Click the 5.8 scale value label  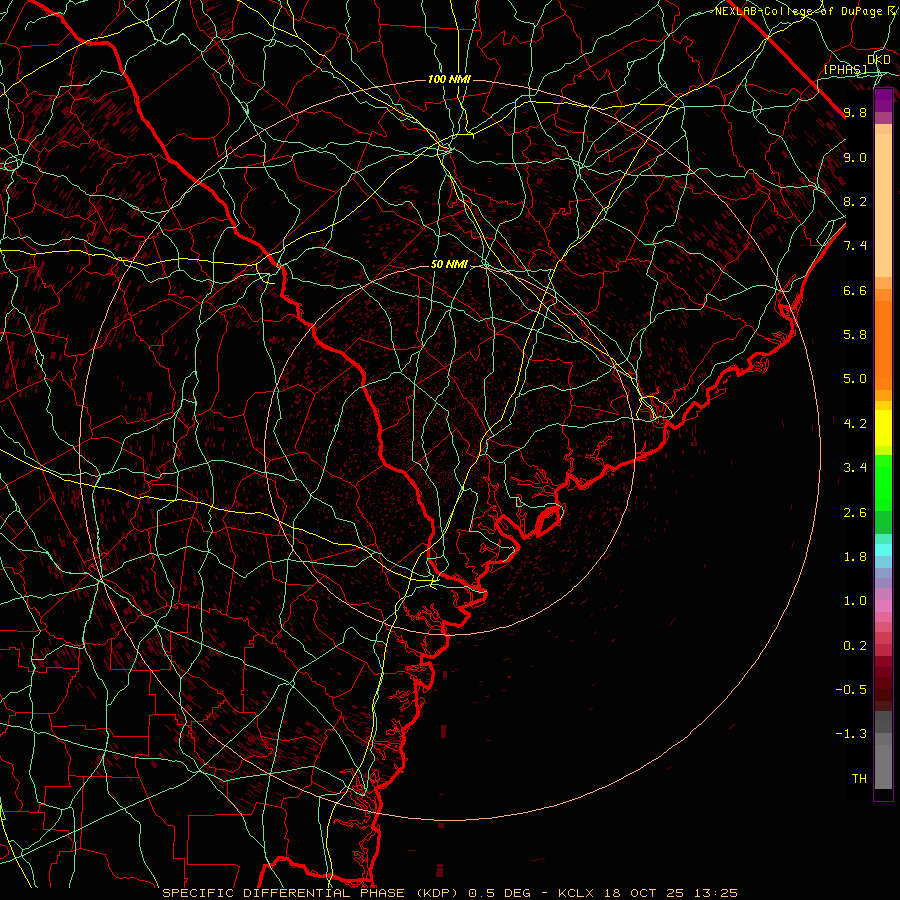855,335
